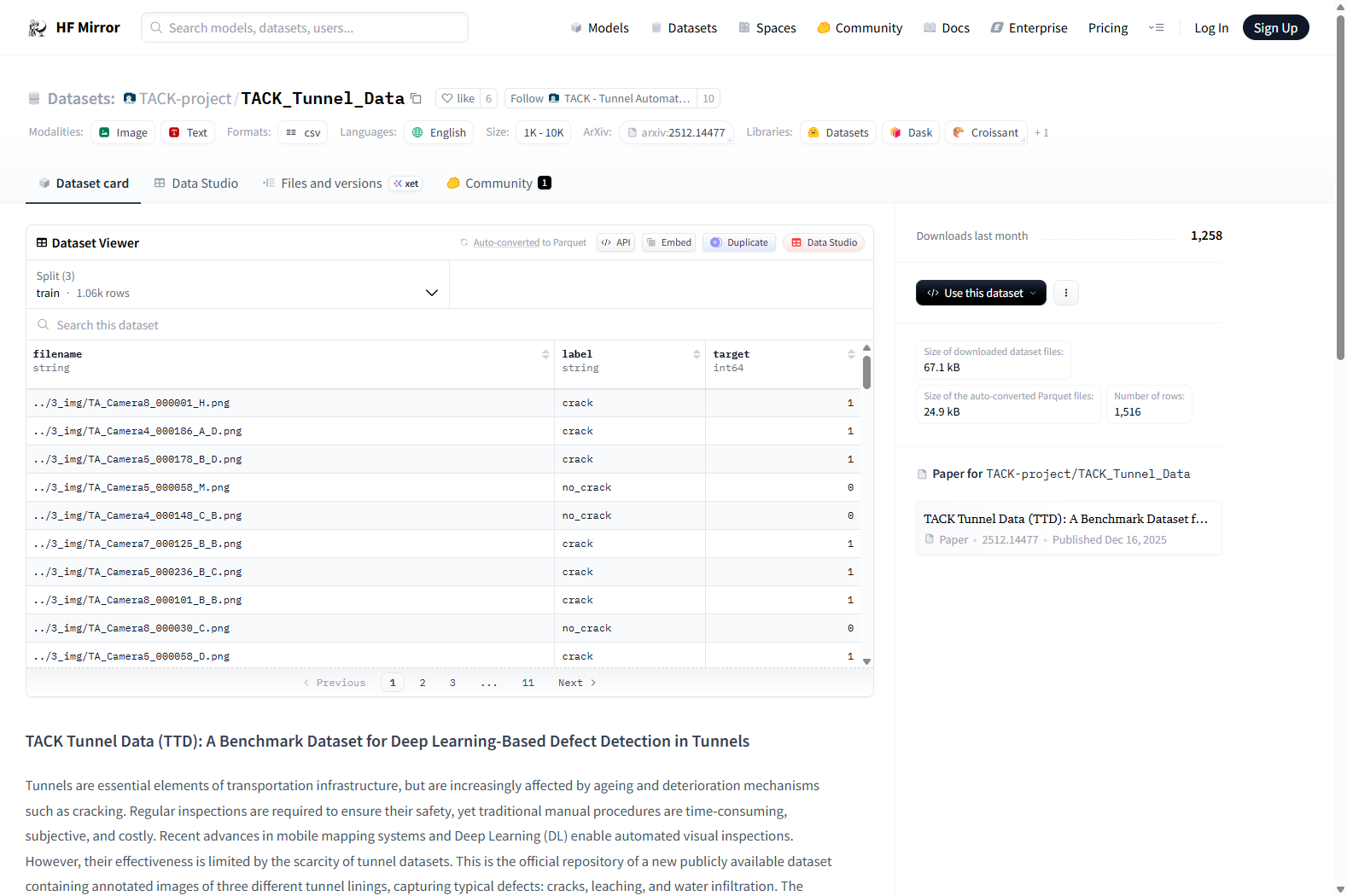1347x896 pixels.
Task: Click the page vertical scrollbar thumb
Action: (1340, 188)
